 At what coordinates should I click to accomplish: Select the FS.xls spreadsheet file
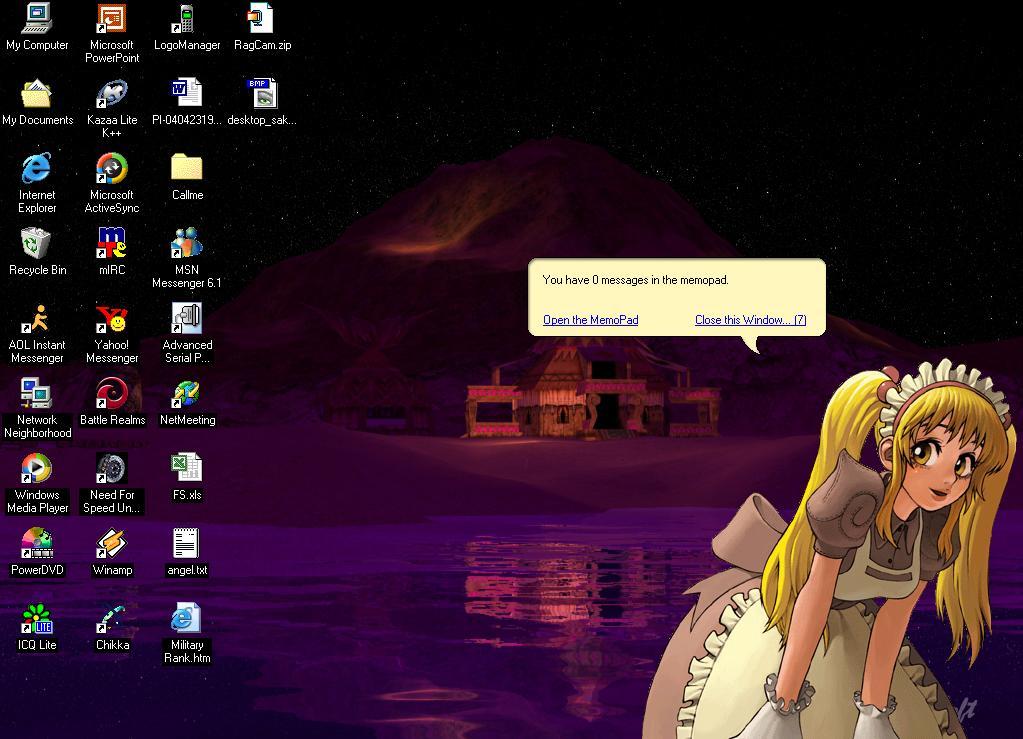187,470
